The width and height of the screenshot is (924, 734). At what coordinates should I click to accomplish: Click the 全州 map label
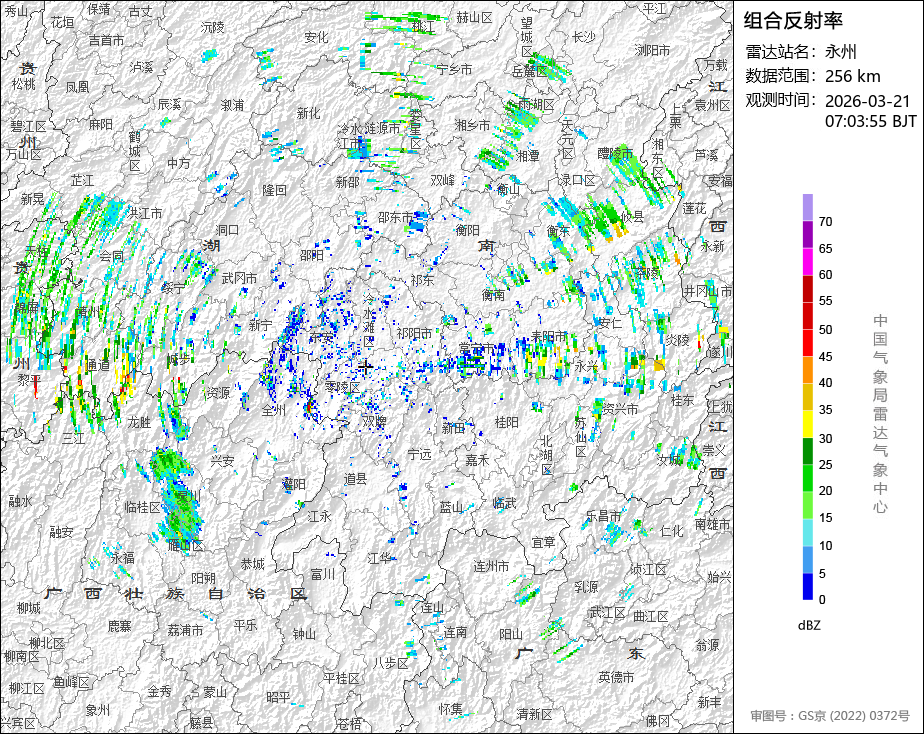coord(273,410)
